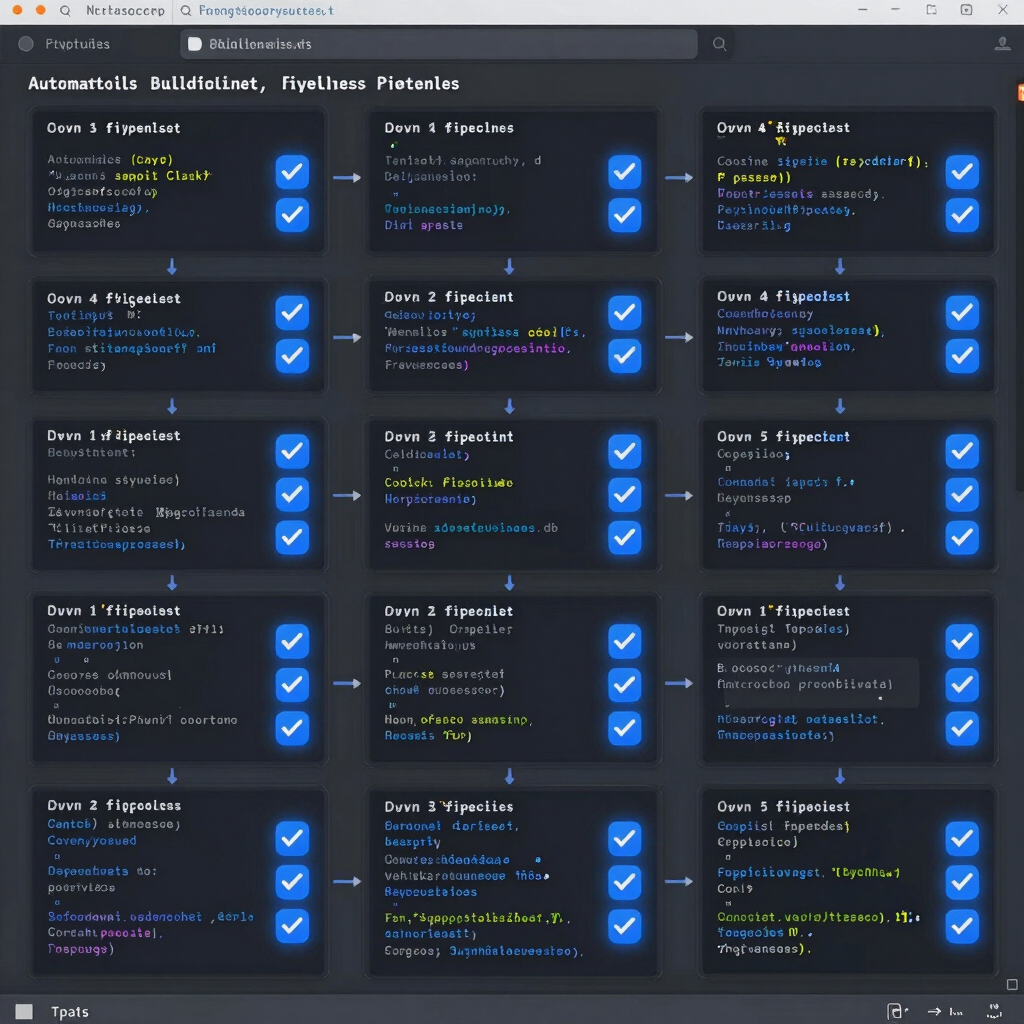Image resolution: width=1024 pixels, height=1024 pixels.
Task: Uncheck first checkbox in Oovn 3 fiypenlset card
Action: pyautogui.click(x=292, y=172)
